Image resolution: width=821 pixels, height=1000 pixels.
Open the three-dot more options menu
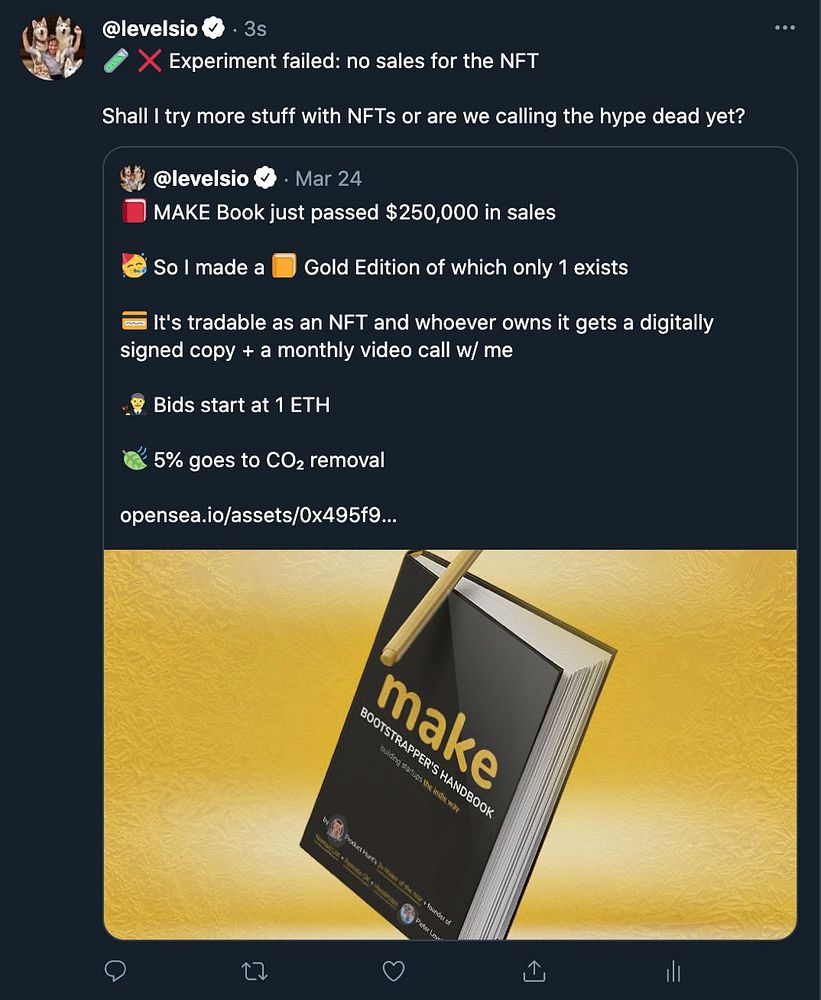pos(784,29)
